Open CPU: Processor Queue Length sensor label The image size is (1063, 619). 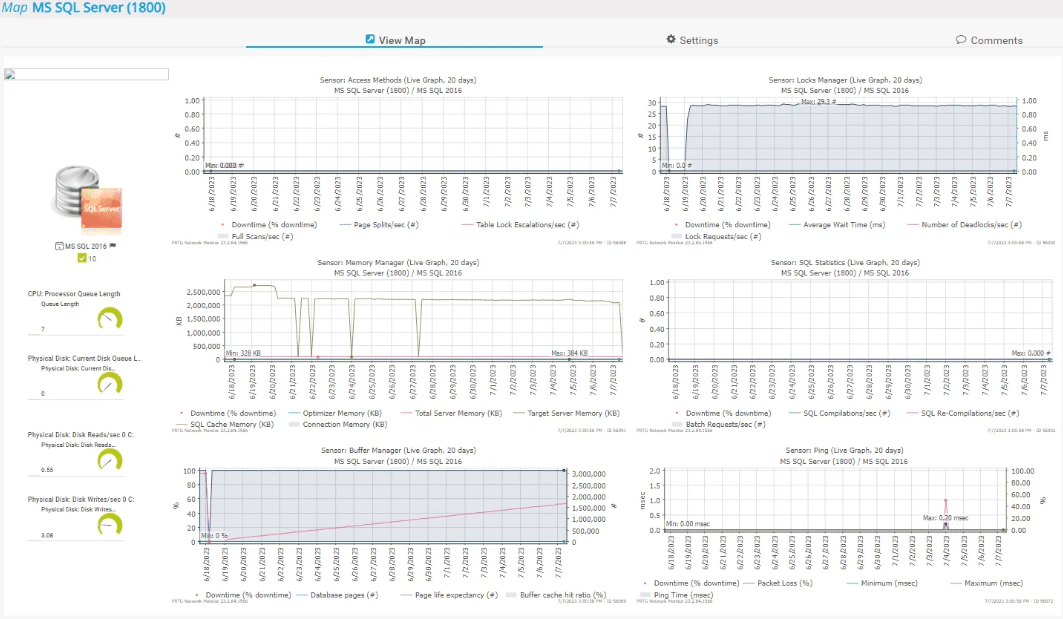coord(74,294)
